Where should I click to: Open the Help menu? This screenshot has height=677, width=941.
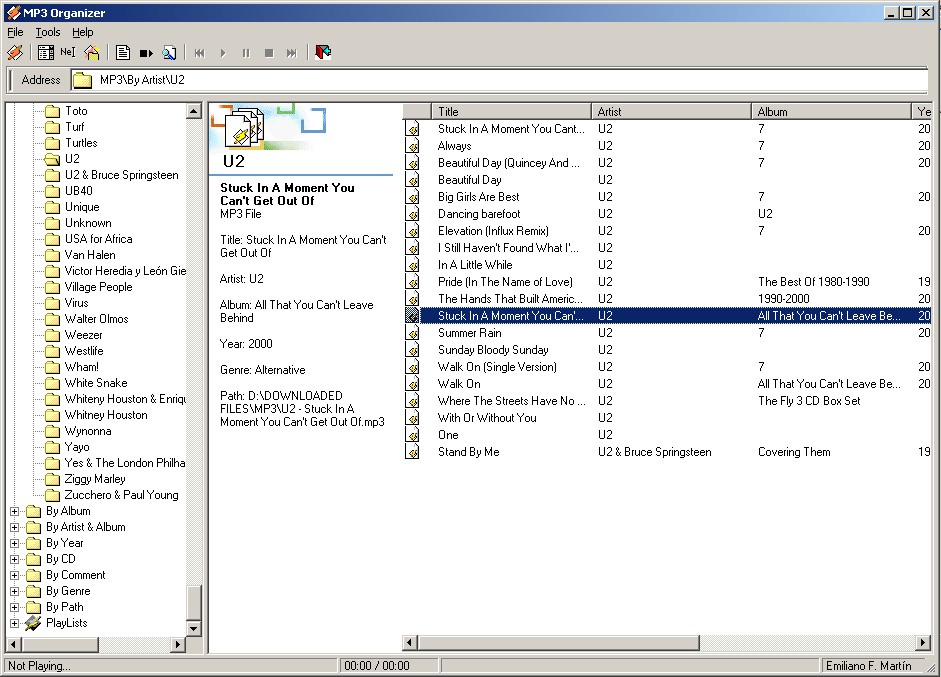point(83,32)
